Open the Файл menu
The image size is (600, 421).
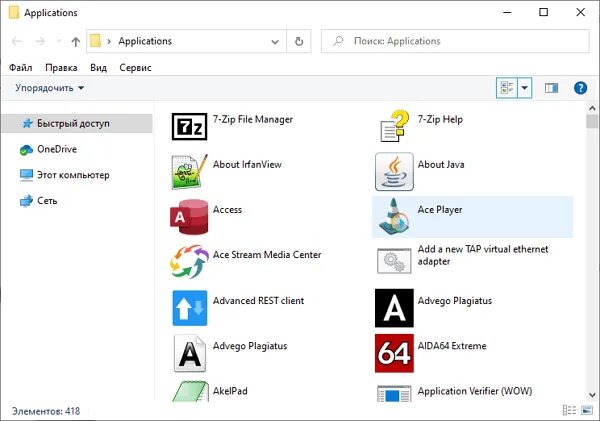(21, 68)
